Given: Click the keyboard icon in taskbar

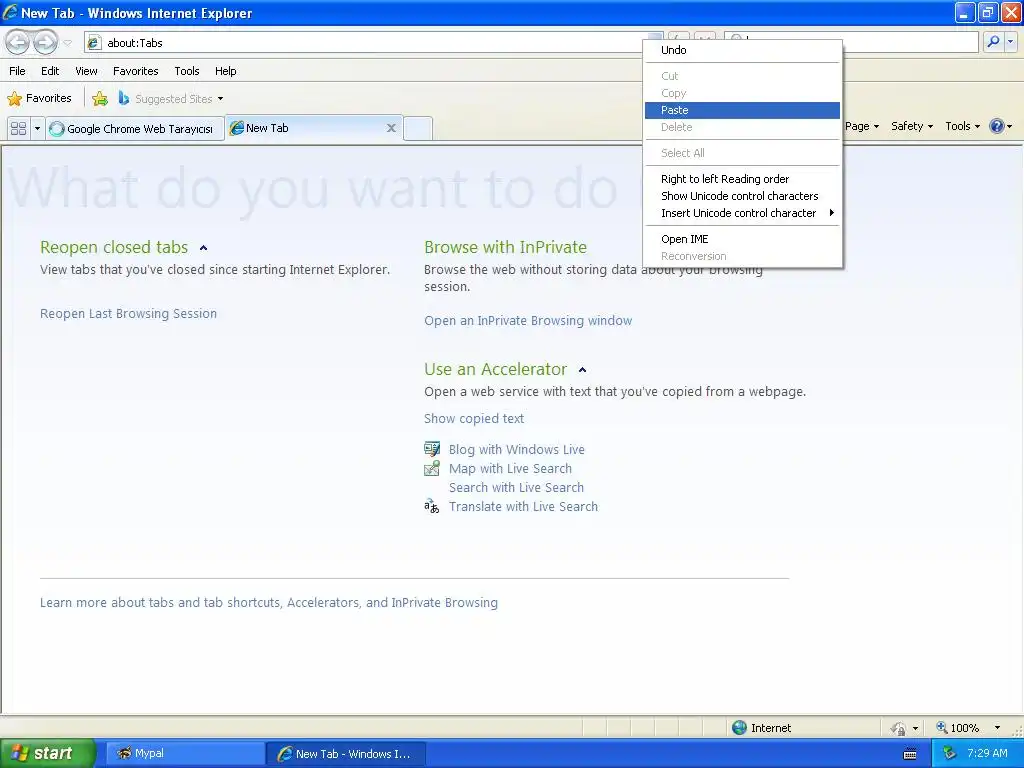Looking at the screenshot, I should coord(910,754).
